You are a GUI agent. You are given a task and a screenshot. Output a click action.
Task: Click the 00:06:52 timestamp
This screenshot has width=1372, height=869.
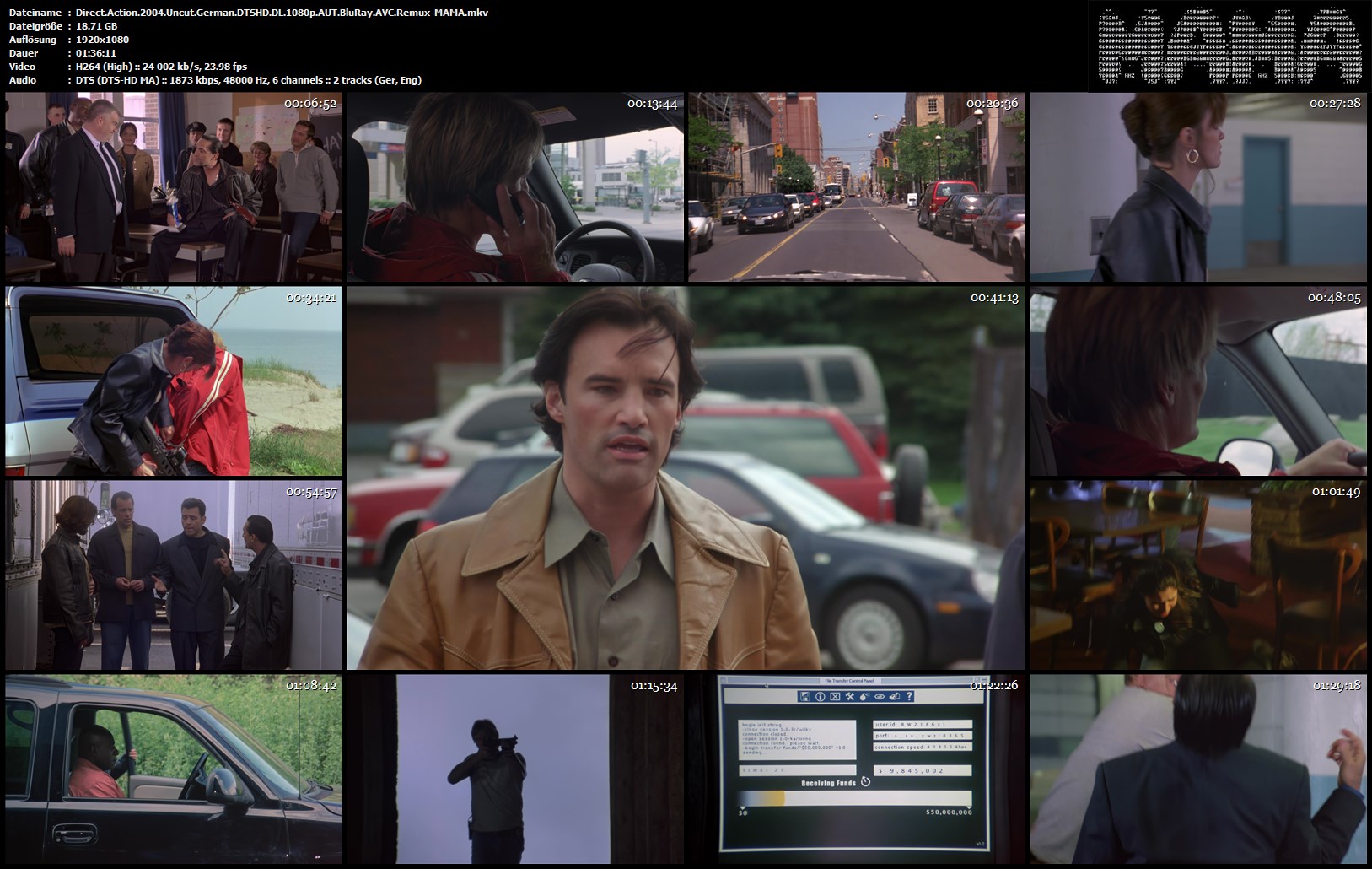(310, 104)
